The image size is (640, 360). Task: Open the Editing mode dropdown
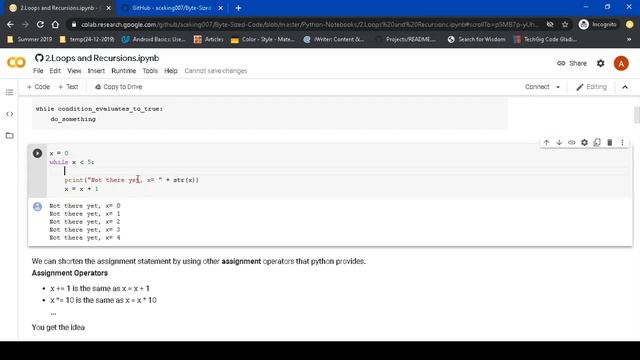[591, 87]
